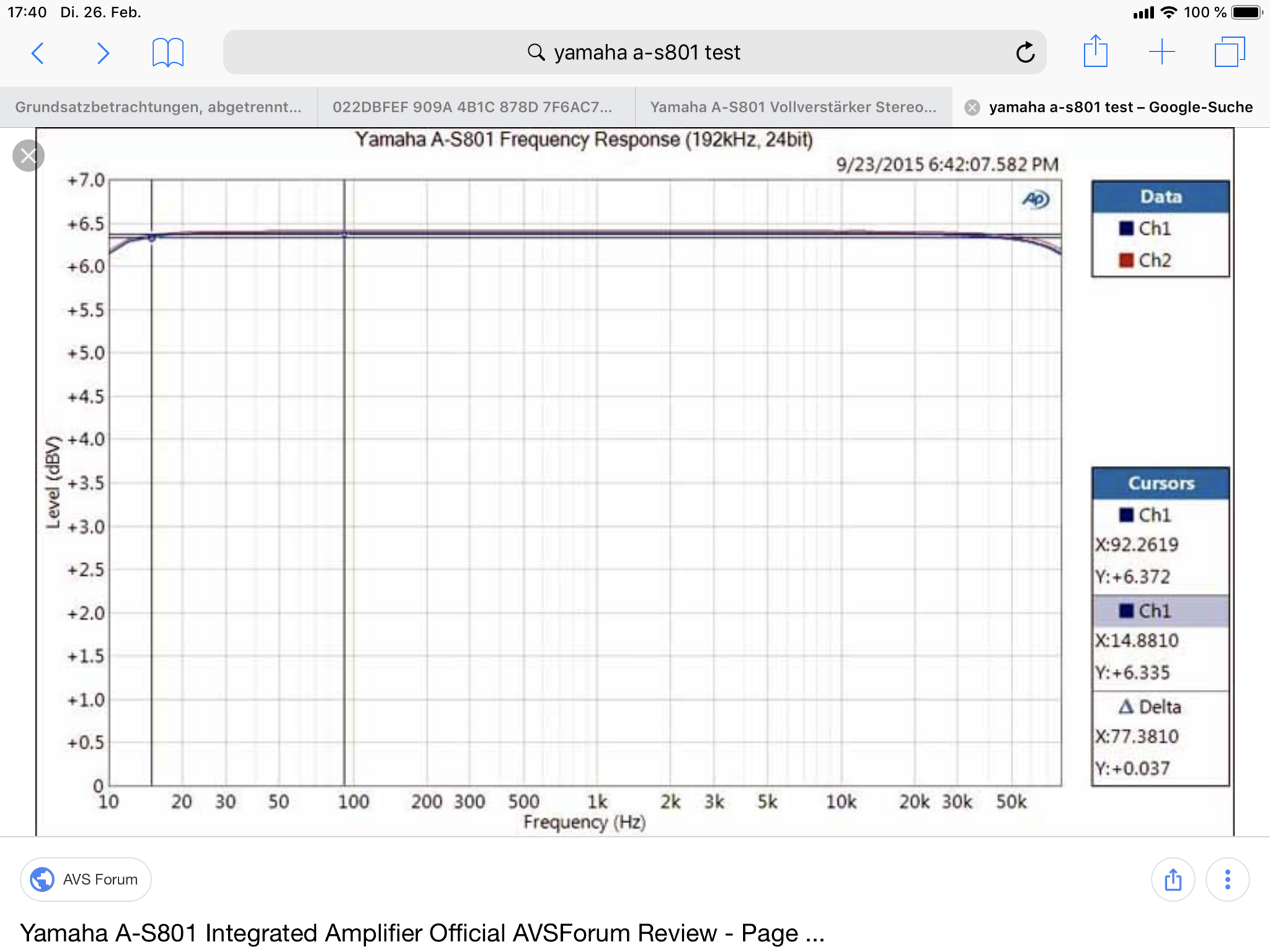The image size is (1270, 952).
Task: Switch to the 022DBFEF 909A tab
Action: [x=476, y=107]
